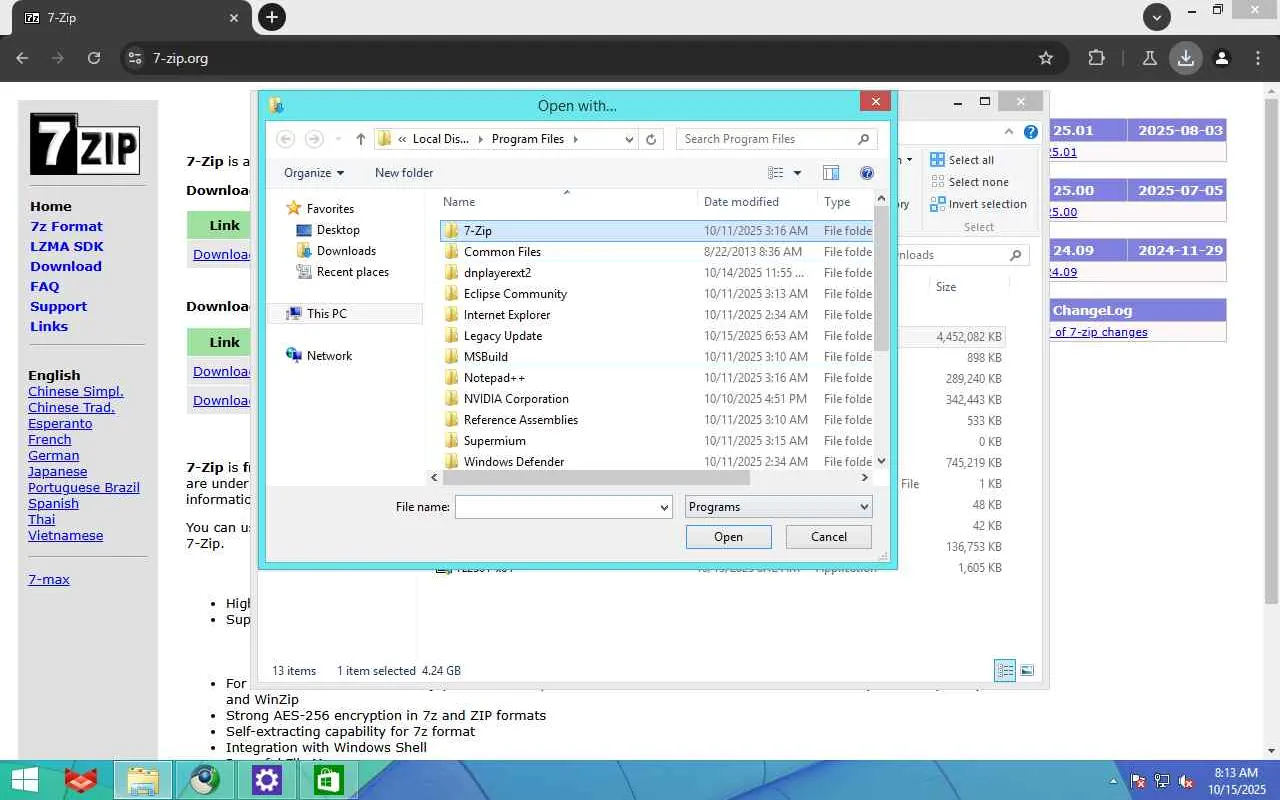Screen dimensions: 1280x800
Task: Click the search magnifier in Open with dialog
Action: tap(863, 139)
